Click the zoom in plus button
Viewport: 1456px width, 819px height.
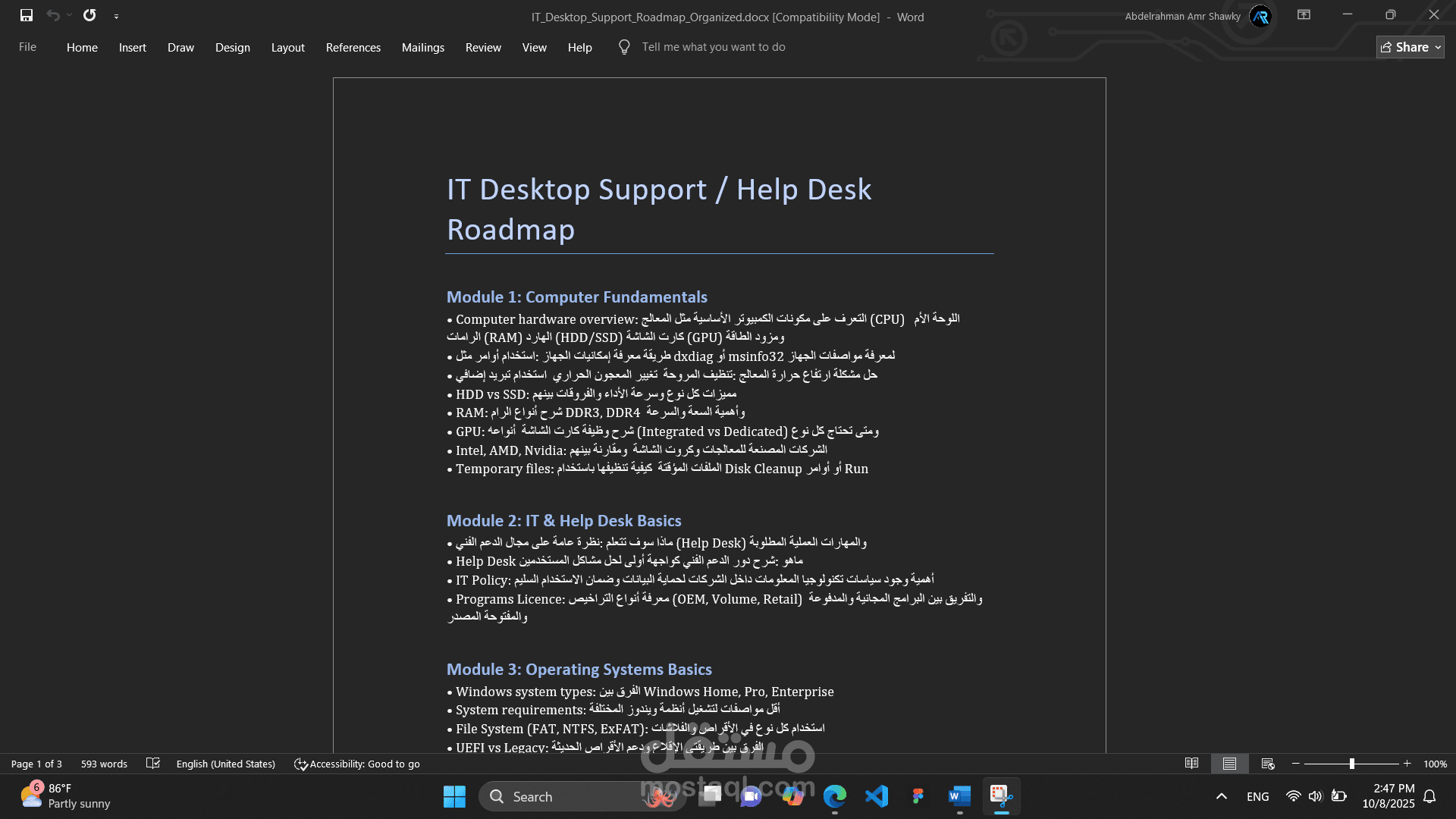pos(1407,764)
